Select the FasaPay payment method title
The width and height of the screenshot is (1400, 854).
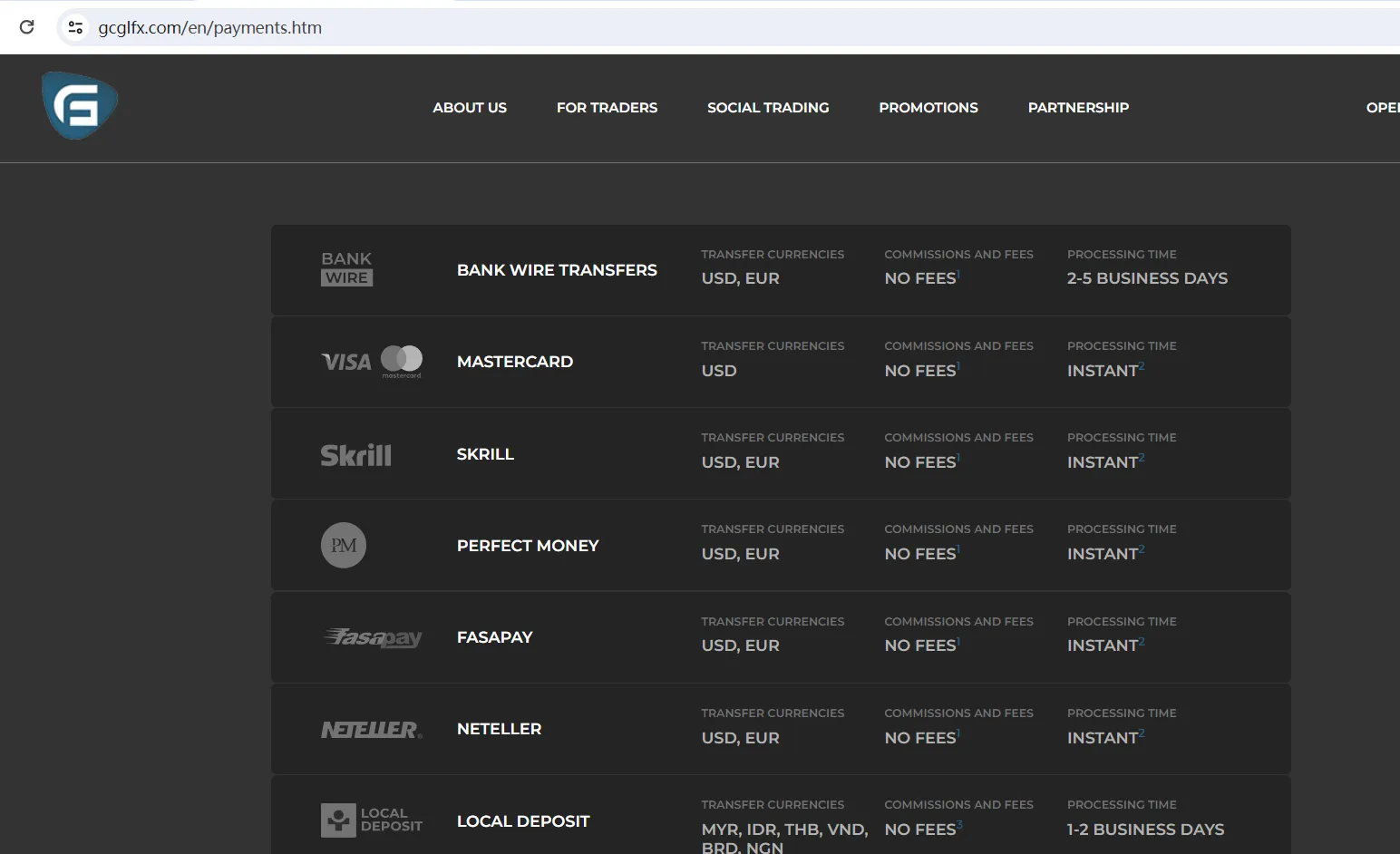click(x=495, y=637)
